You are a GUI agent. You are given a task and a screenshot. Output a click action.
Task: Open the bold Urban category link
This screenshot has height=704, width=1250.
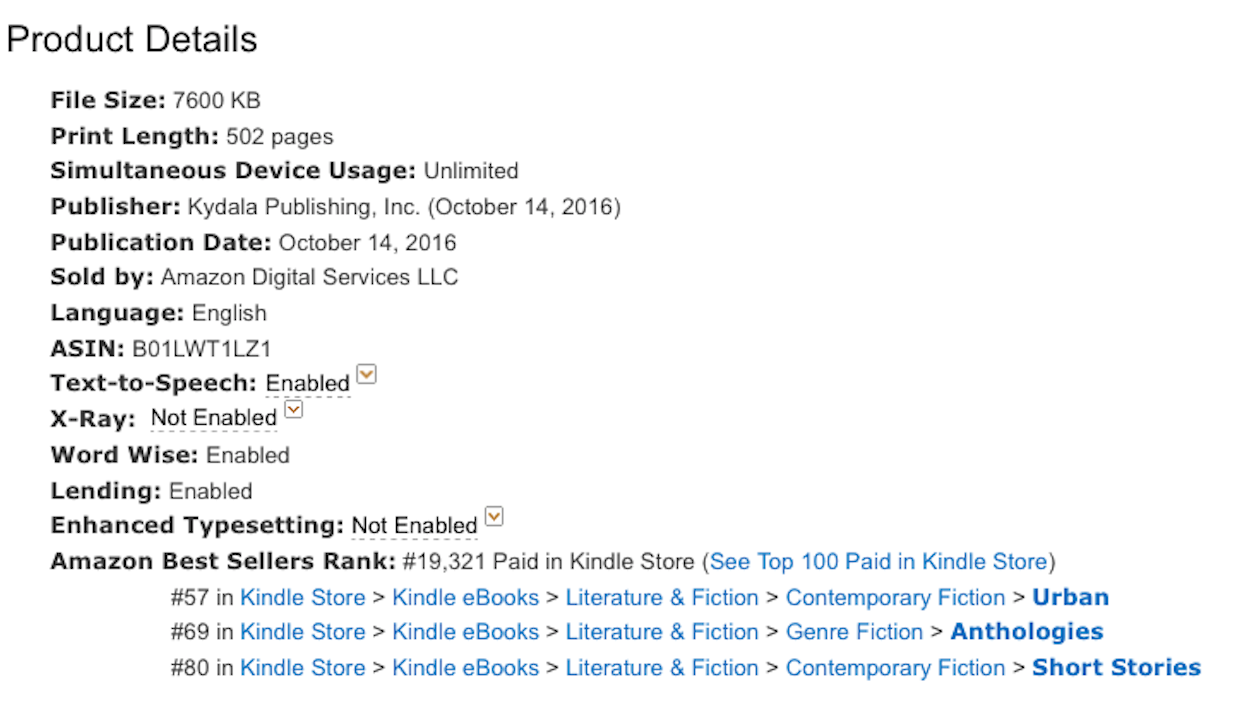(x=1070, y=598)
